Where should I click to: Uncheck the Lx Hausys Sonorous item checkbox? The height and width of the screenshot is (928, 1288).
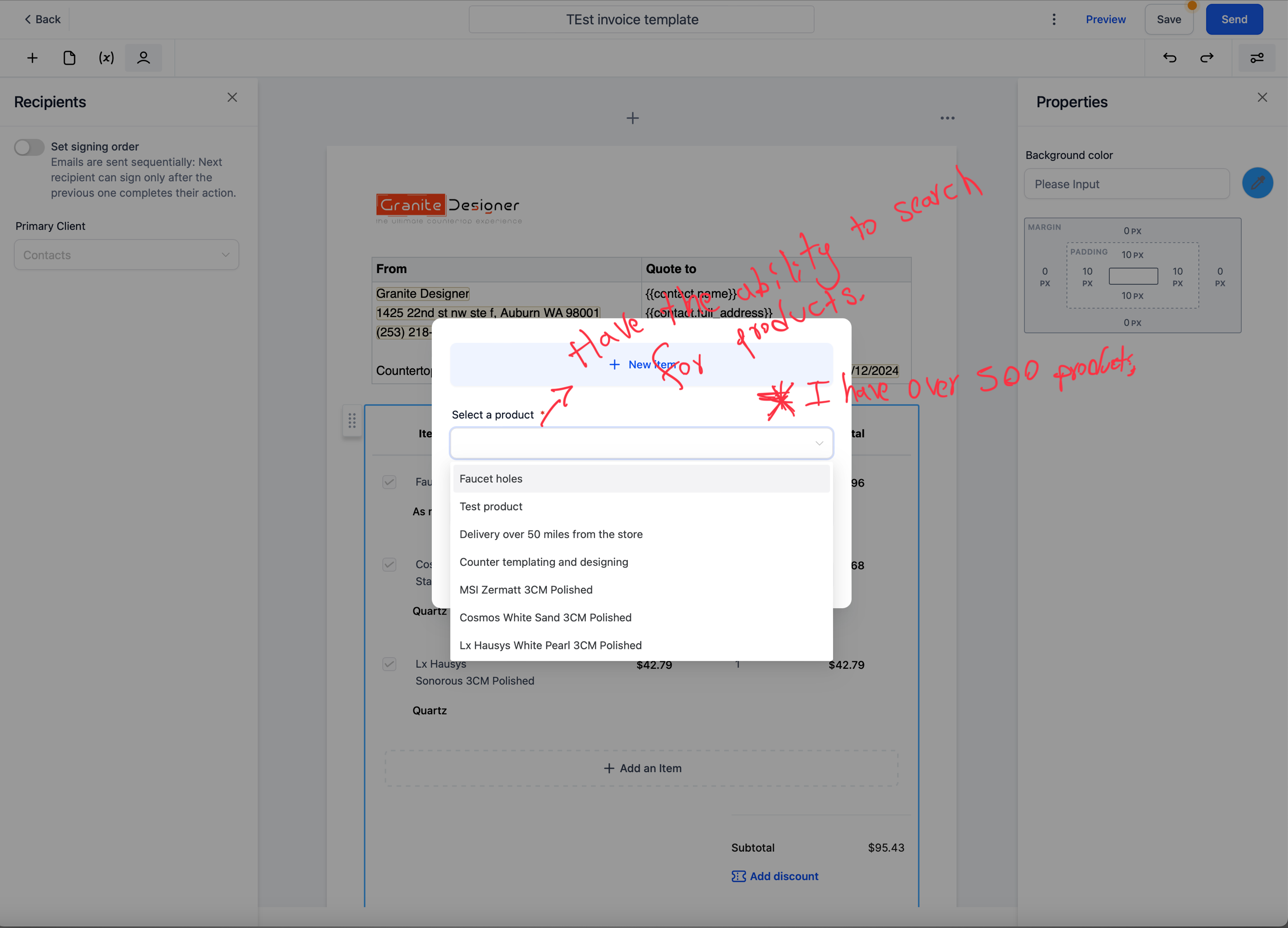(x=389, y=664)
